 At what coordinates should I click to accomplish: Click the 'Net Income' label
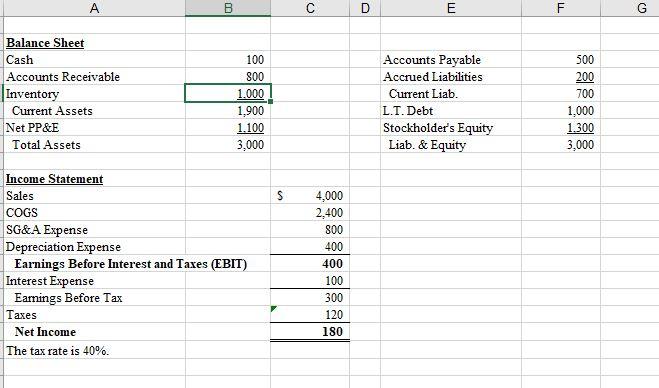click(x=45, y=332)
